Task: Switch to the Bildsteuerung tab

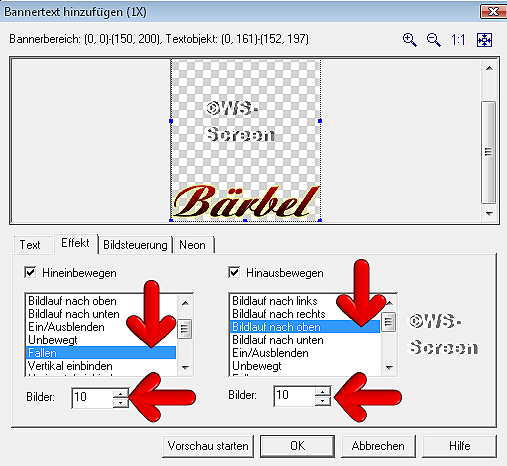Action: (135, 245)
